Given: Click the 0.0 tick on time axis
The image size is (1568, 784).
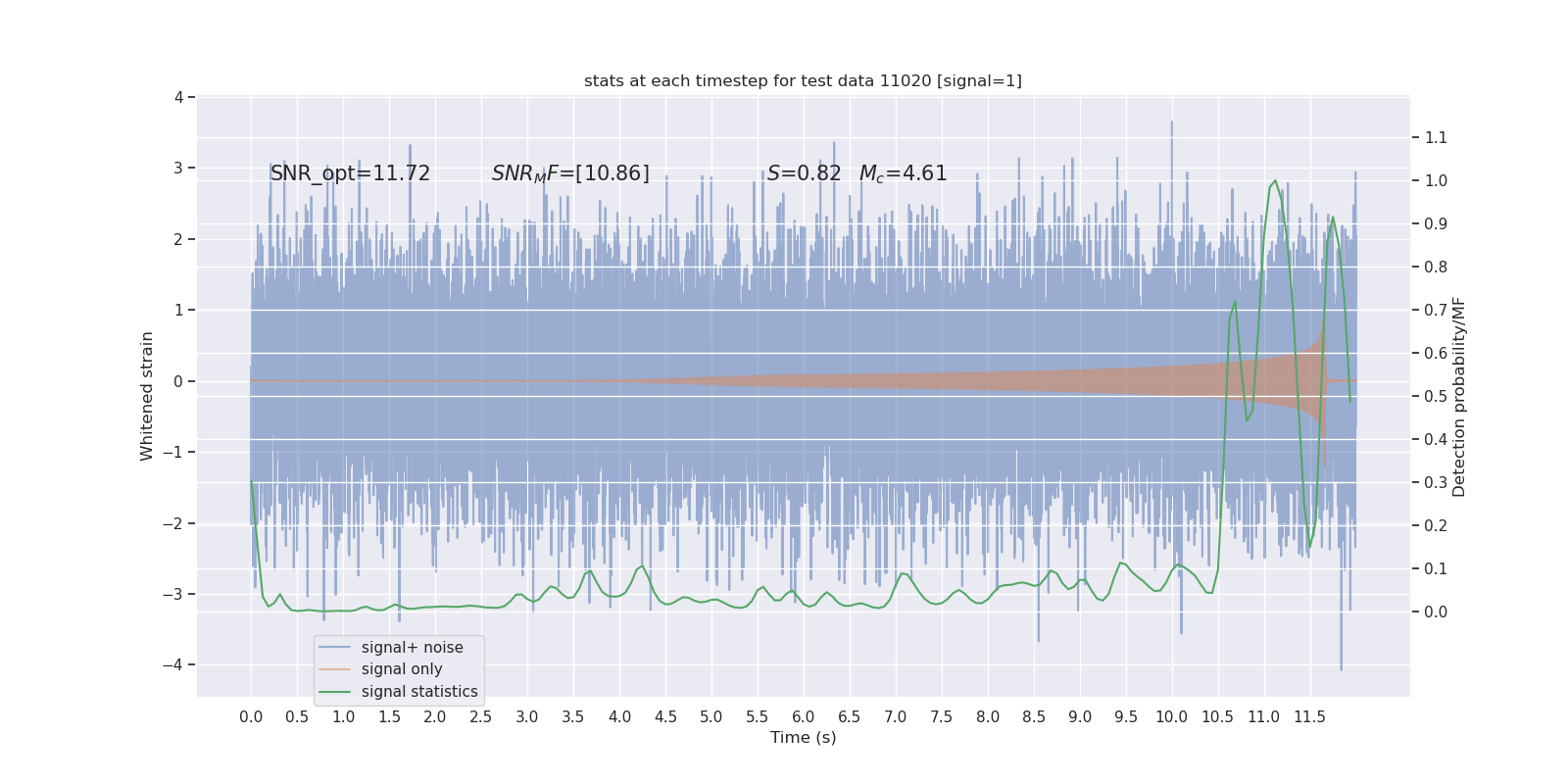Looking at the screenshot, I should pos(251,716).
